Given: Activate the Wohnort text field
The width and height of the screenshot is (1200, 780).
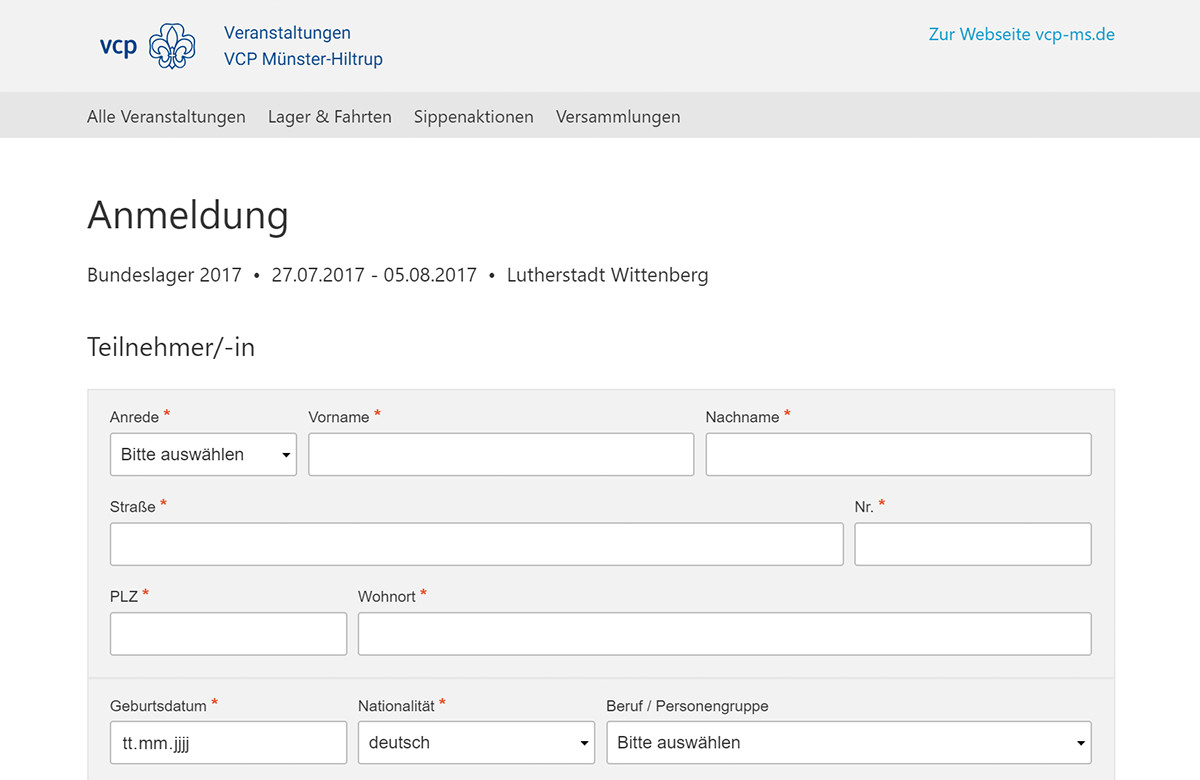Looking at the screenshot, I should coord(724,634).
